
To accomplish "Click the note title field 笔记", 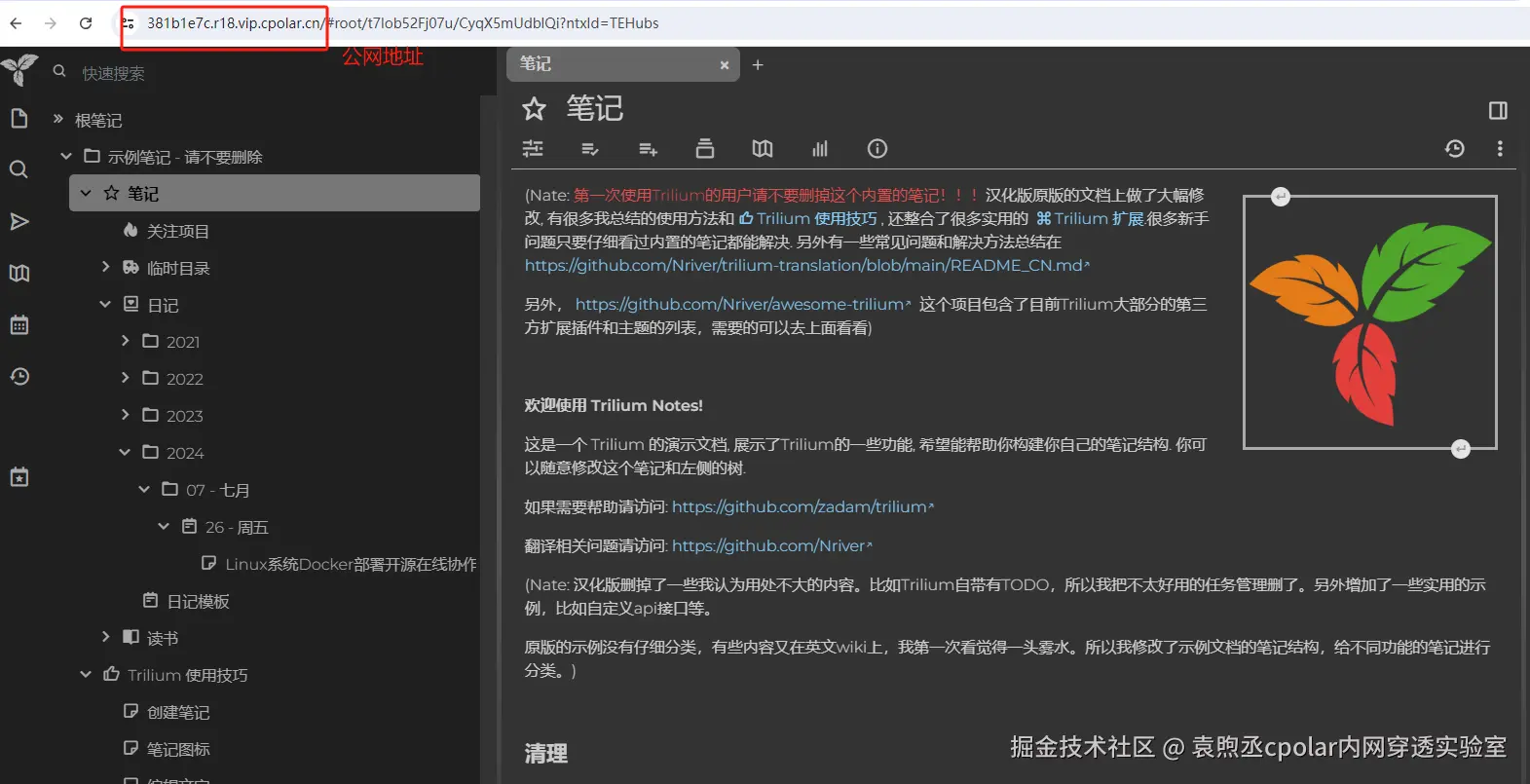I will [595, 108].
